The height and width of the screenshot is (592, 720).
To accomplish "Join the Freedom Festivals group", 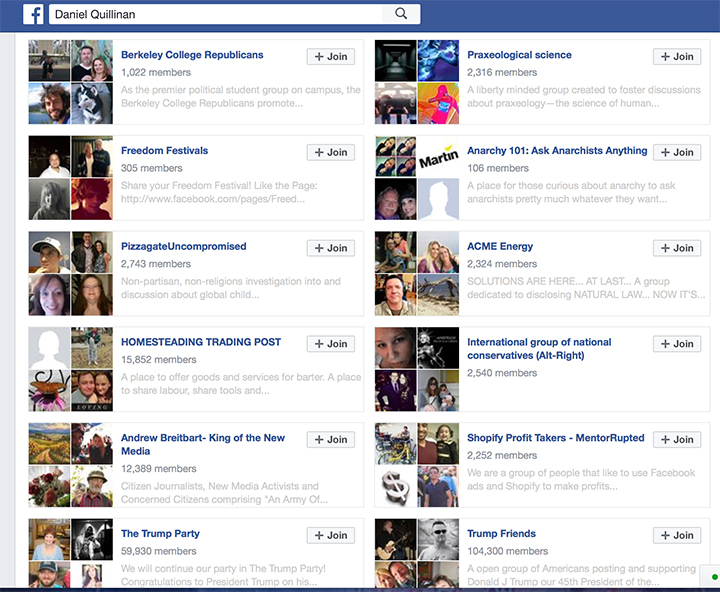I will pos(331,152).
